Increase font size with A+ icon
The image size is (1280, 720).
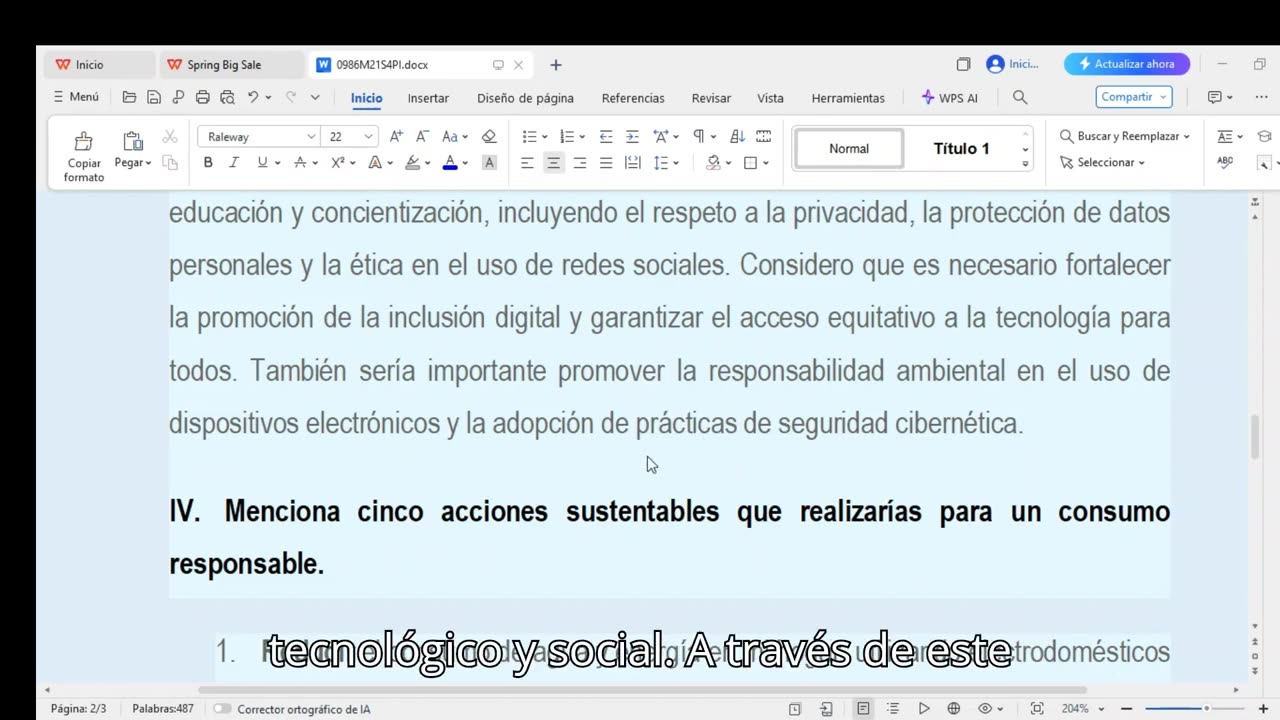click(396, 136)
